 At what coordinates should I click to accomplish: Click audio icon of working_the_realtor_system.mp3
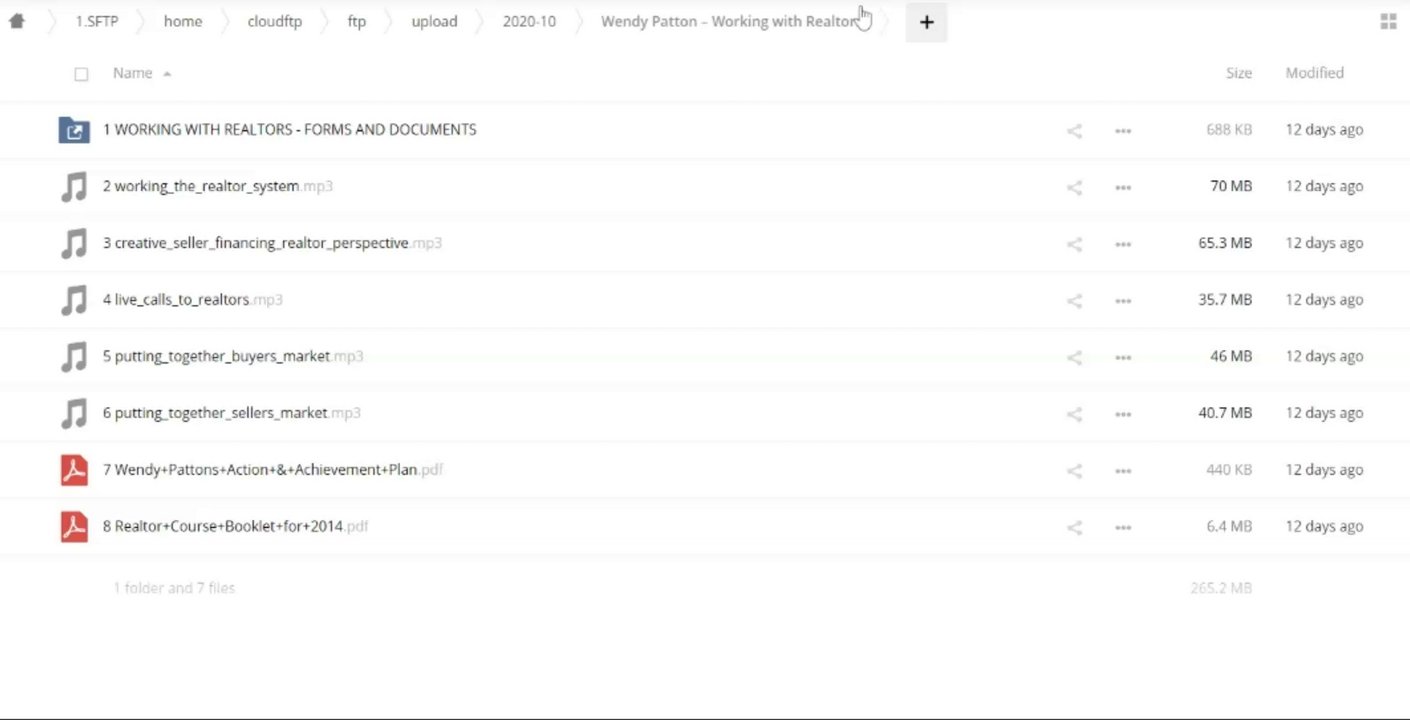[74, 187]
